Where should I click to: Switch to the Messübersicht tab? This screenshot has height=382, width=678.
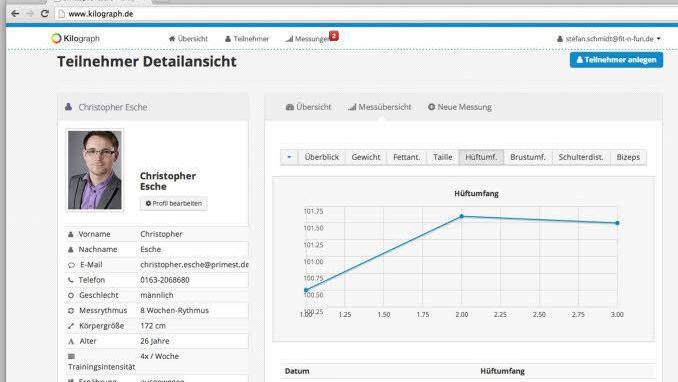click(x=380, y=107)
